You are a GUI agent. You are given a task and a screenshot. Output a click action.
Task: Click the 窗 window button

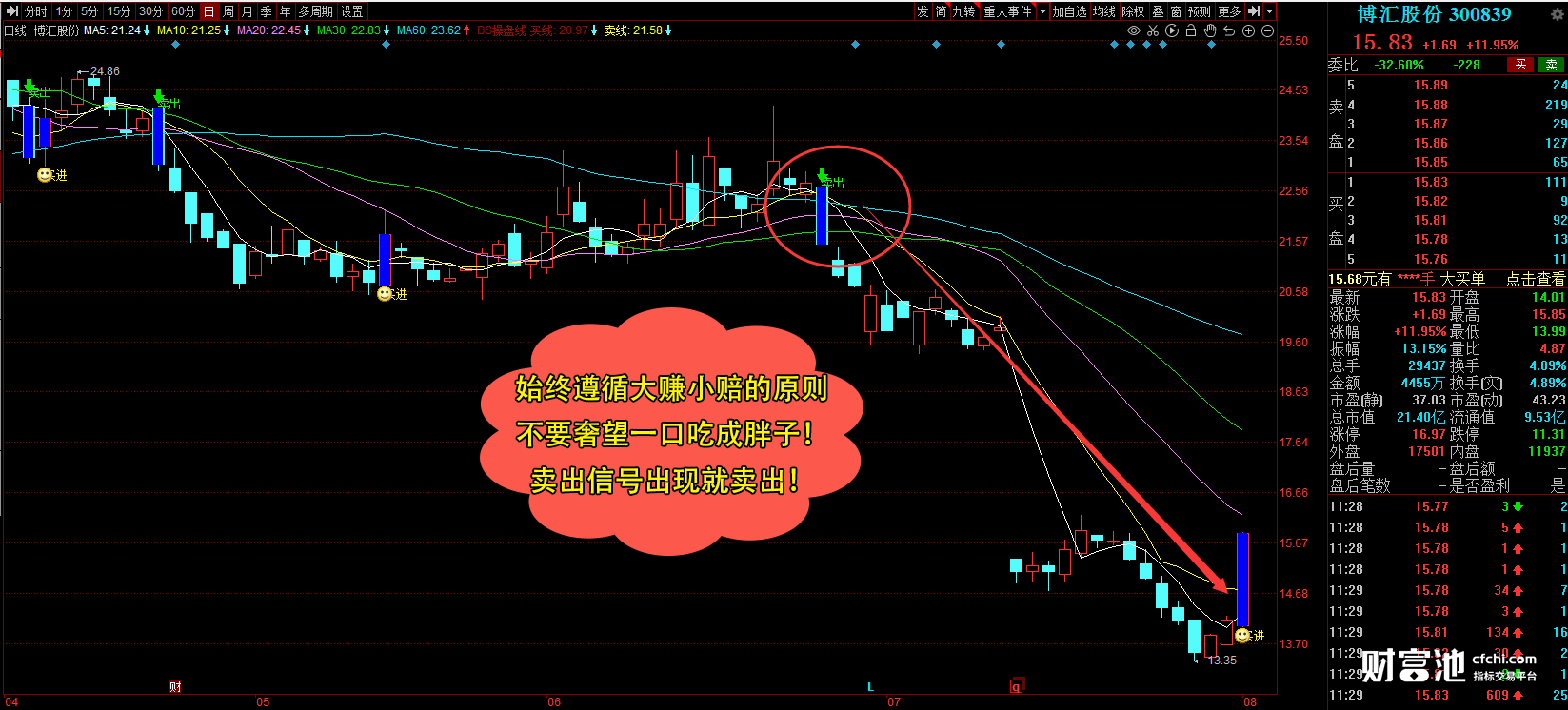point(1177,11)
